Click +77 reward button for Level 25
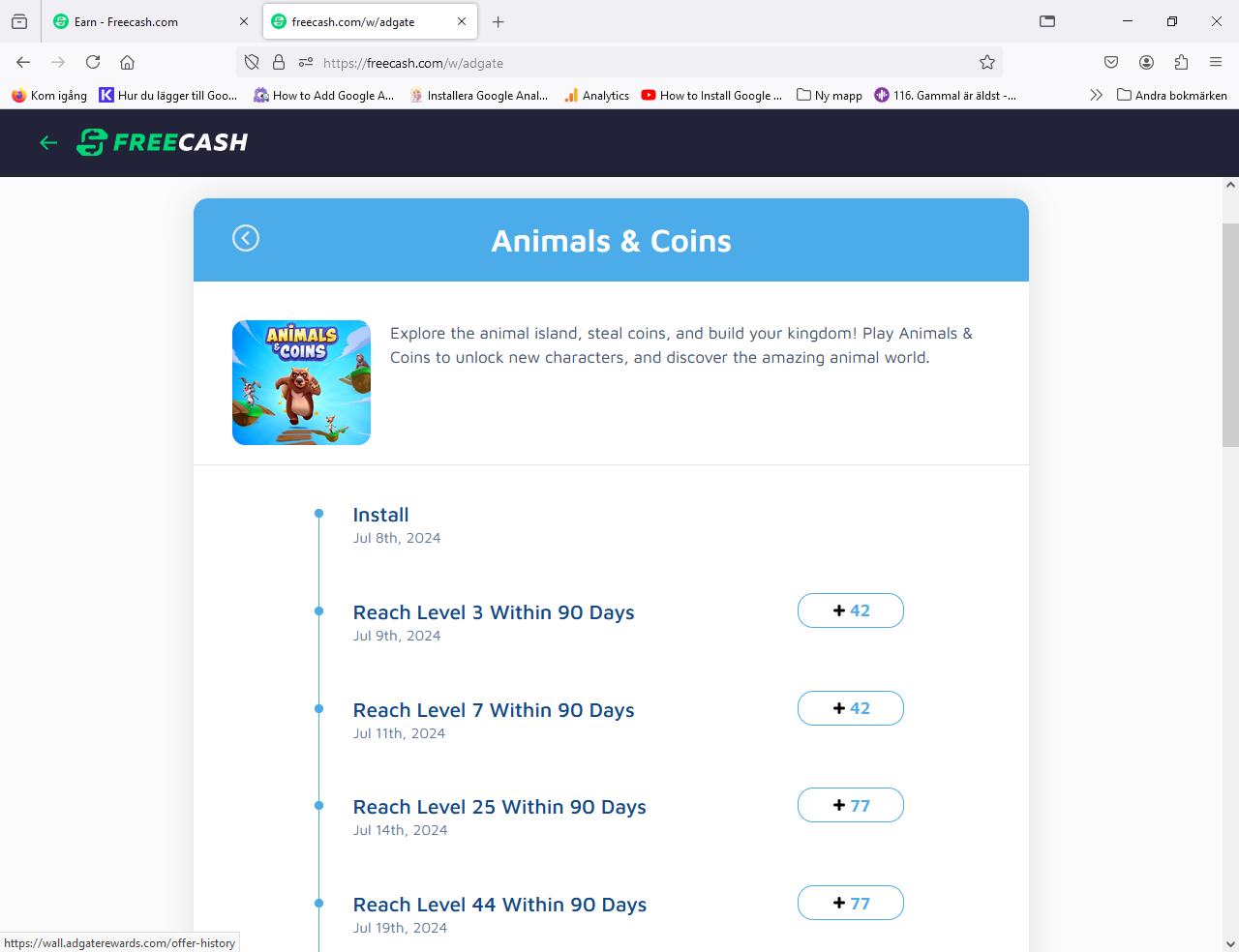 [851, 805]
